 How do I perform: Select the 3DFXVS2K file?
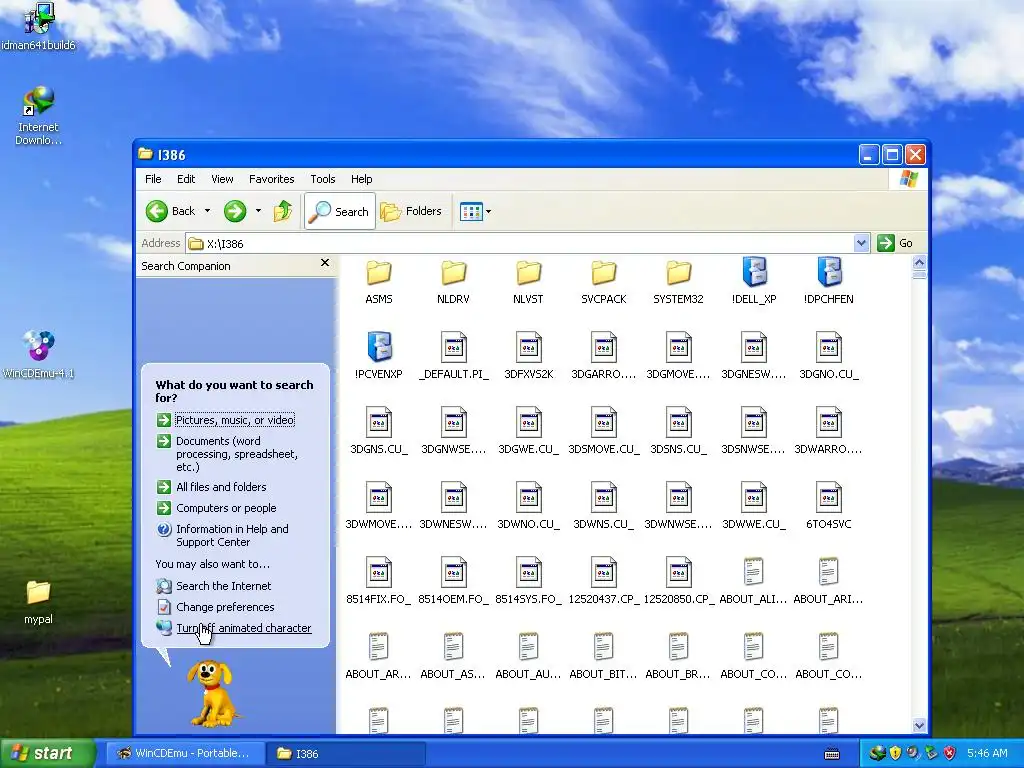pos(528,354)
